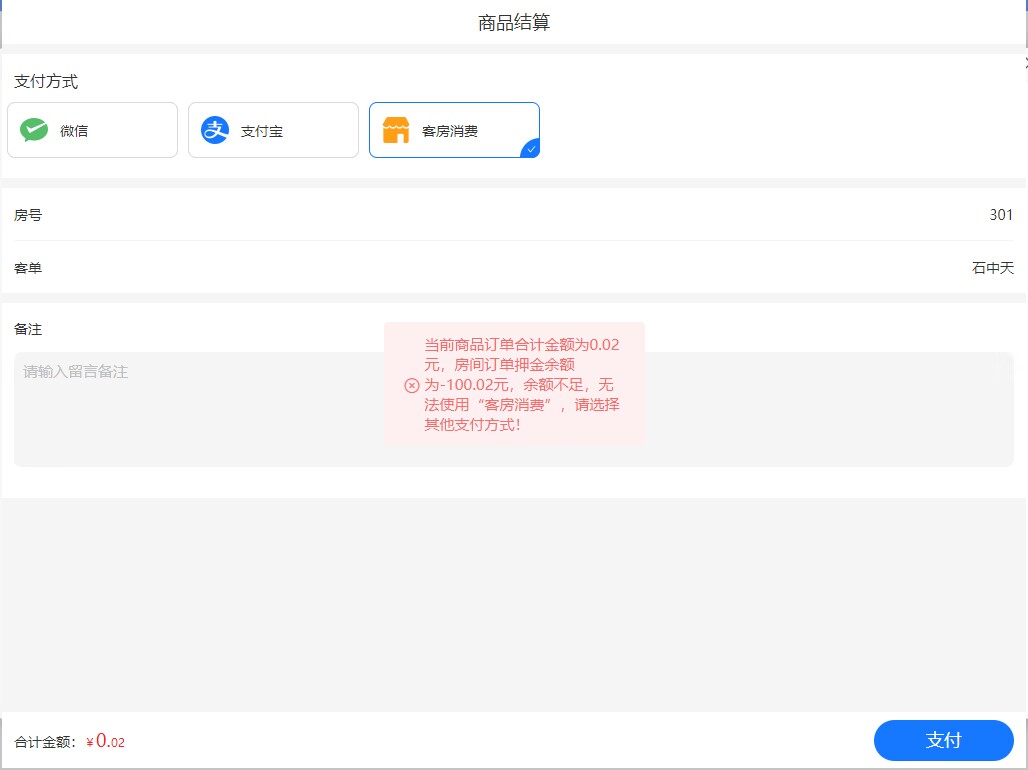Click the orange shop icon for 客房消费
1028x770 pixels.
click(x=396, y=130)
